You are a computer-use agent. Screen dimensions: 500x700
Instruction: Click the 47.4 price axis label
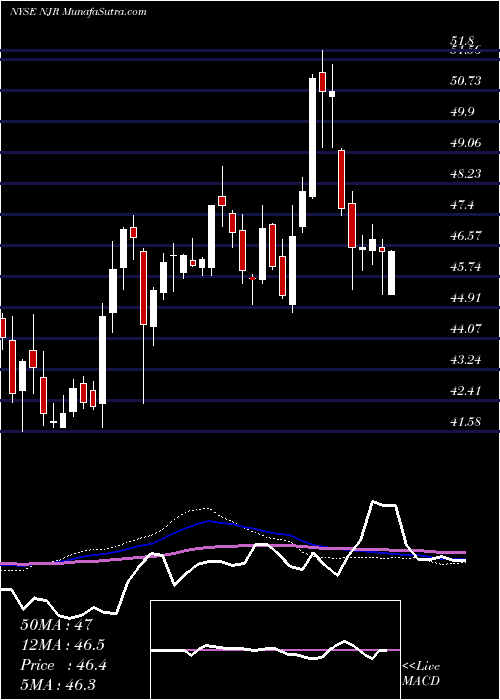click(463, 205)
